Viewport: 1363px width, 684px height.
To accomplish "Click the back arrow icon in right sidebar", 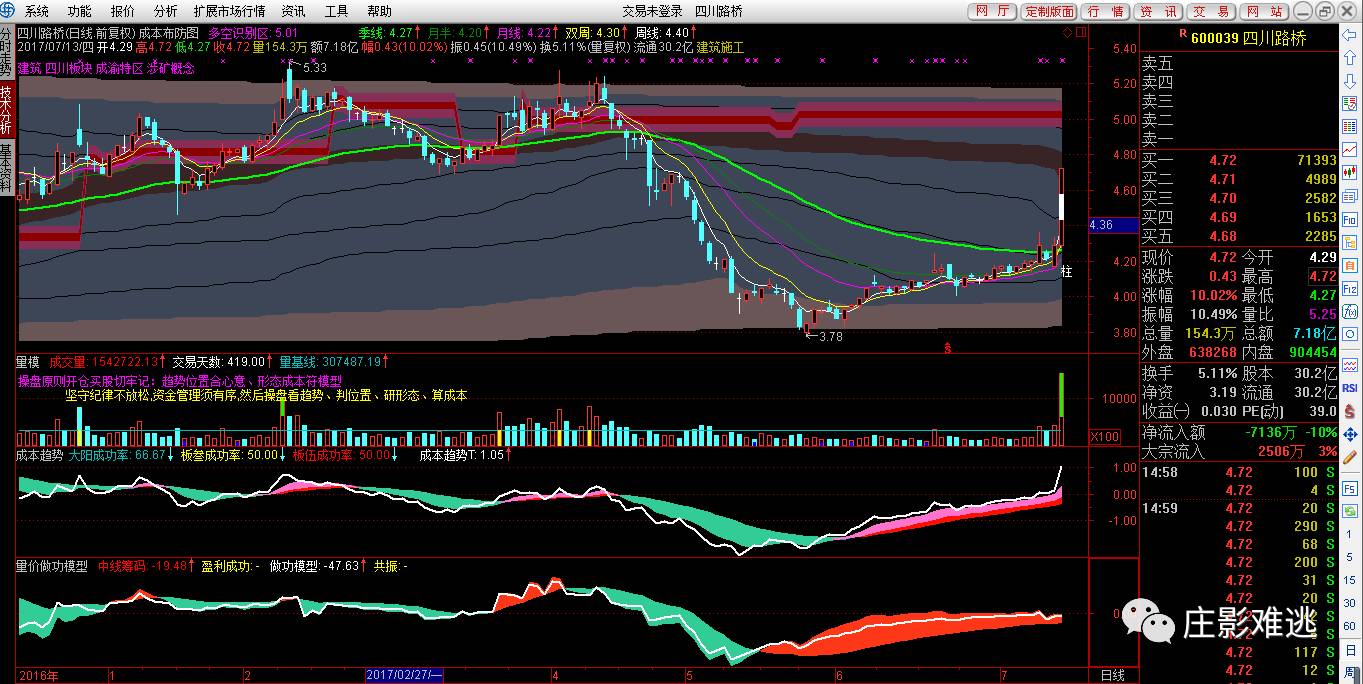I will pyautogui.click(x=1349, y=34).
